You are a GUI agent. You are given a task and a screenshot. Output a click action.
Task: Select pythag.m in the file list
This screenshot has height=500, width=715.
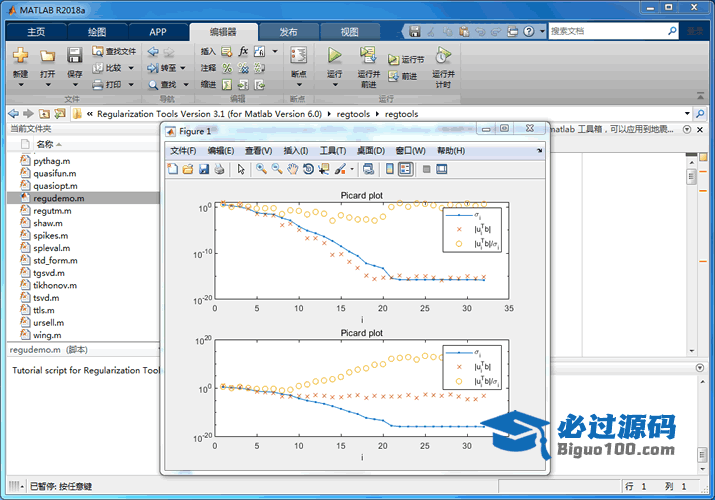click(x=83, y=161)
